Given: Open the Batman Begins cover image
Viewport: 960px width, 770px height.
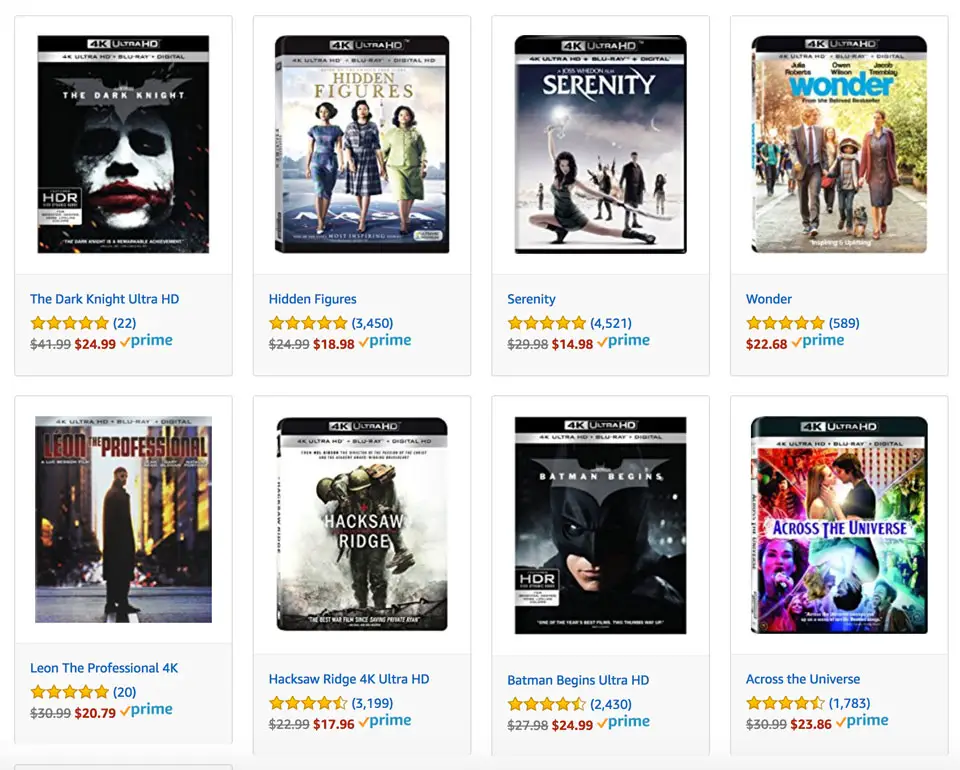Looking at the screenshot, I should click(601, 525).
